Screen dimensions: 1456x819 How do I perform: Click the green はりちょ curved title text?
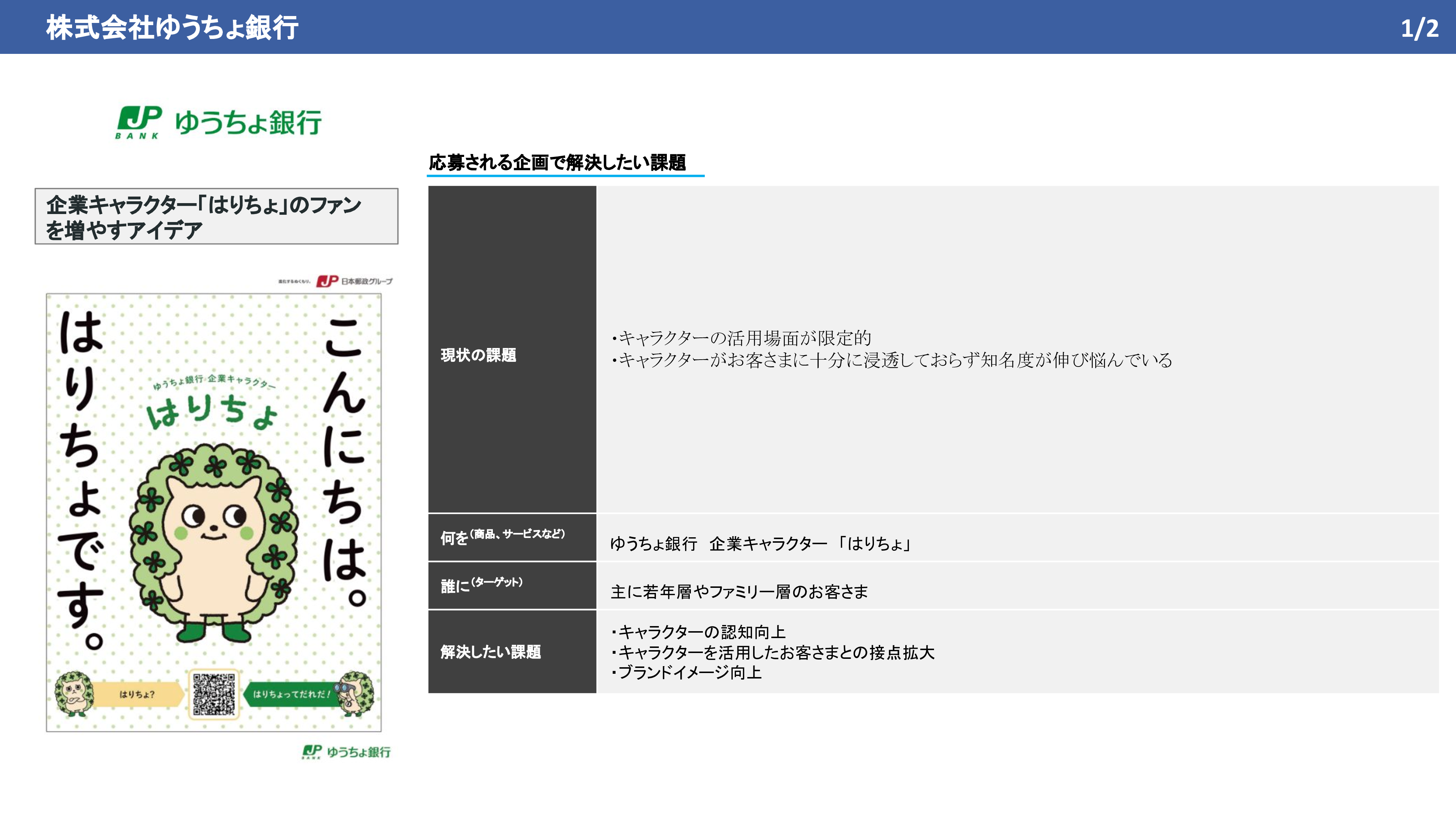212,411
